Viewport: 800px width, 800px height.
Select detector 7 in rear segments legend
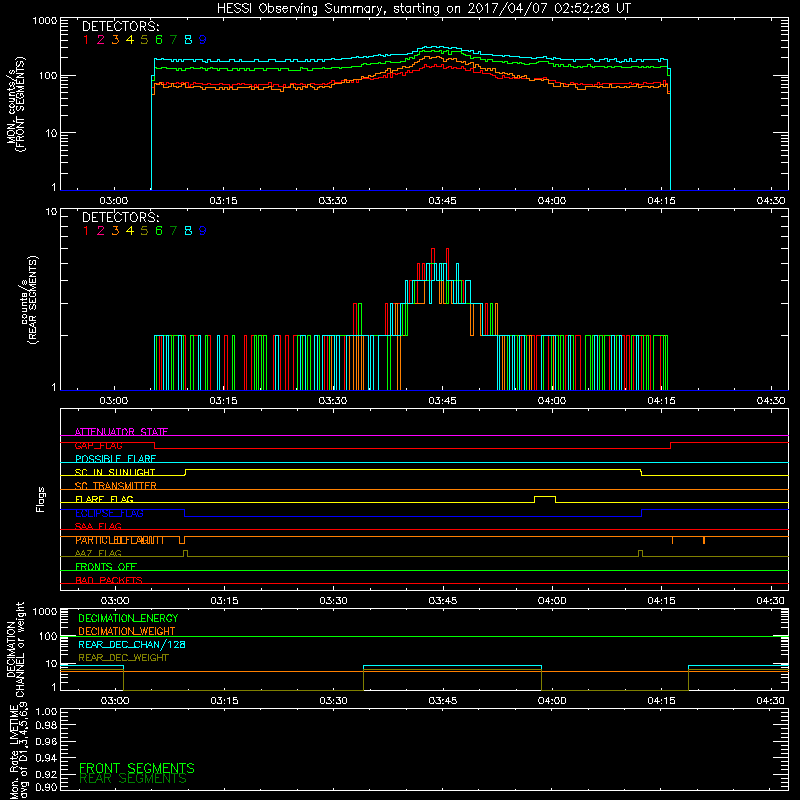point(173,231)
